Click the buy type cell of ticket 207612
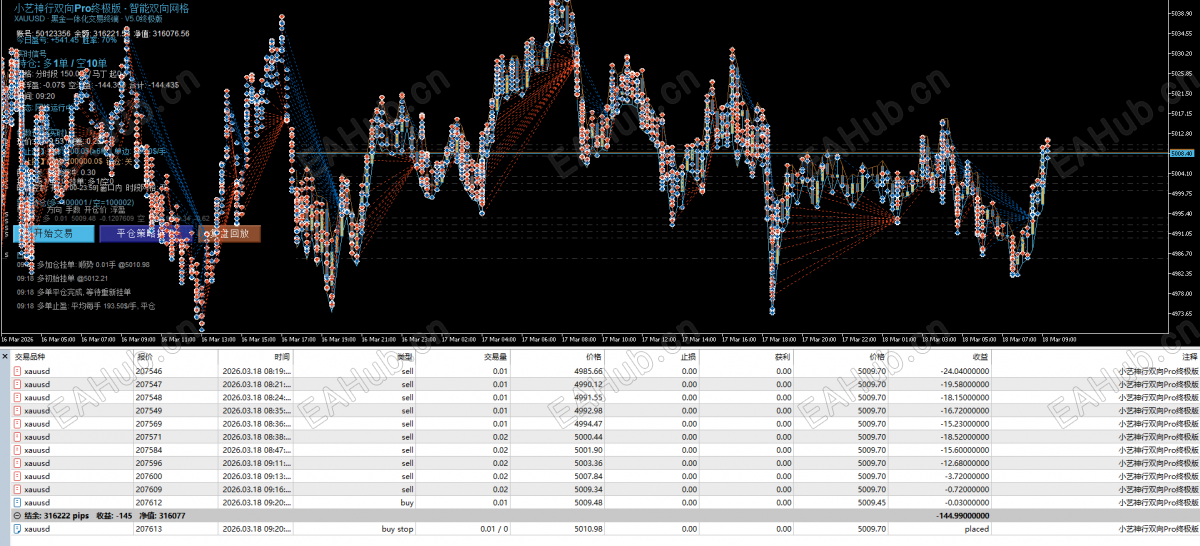 407,502
